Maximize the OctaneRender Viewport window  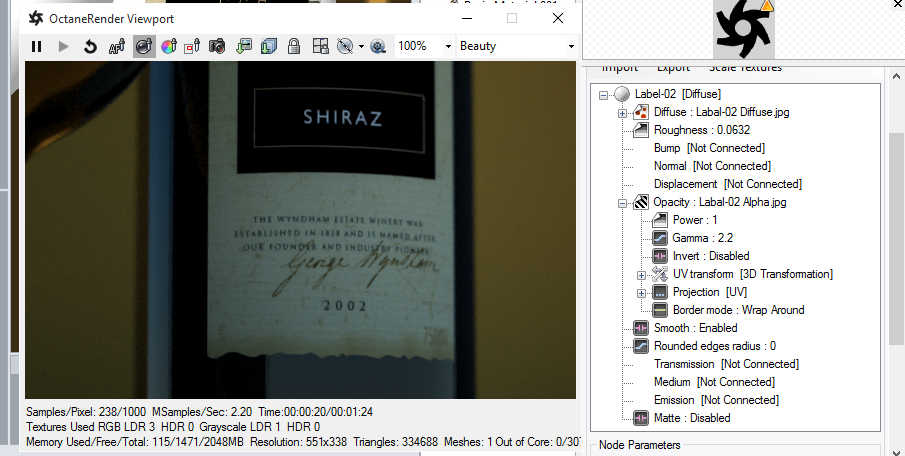[512, 18]
